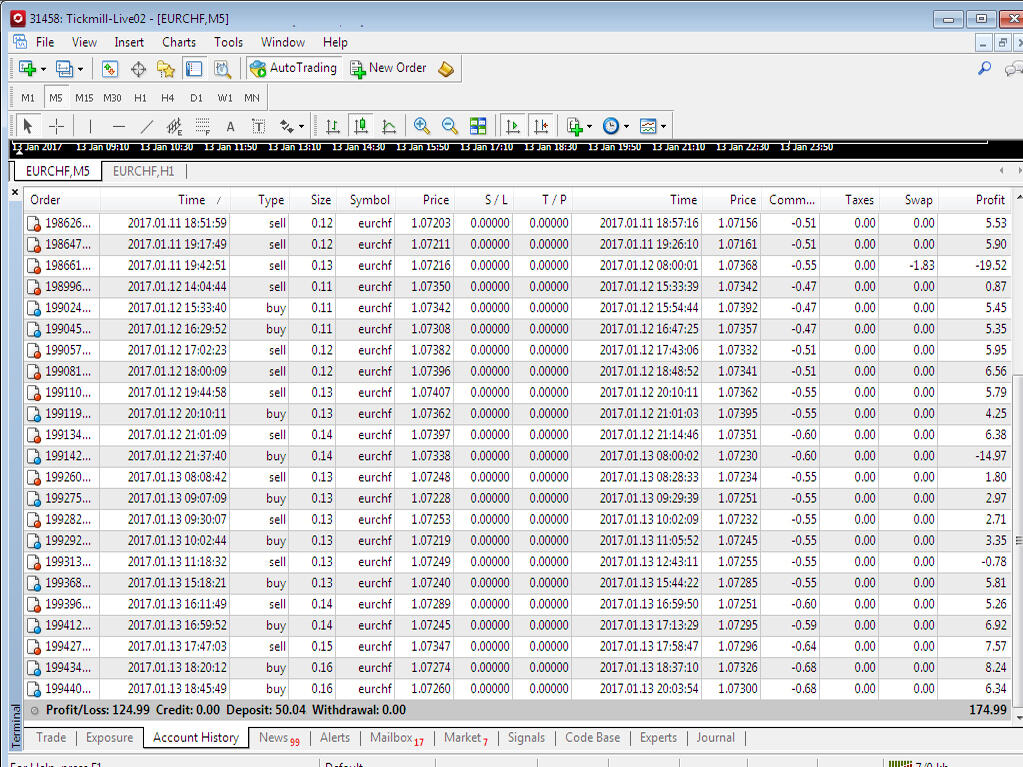The height and width of the screenshot is (767, 1023).
Task: Open the Insert menu
Action: click(x=129, y=42)
